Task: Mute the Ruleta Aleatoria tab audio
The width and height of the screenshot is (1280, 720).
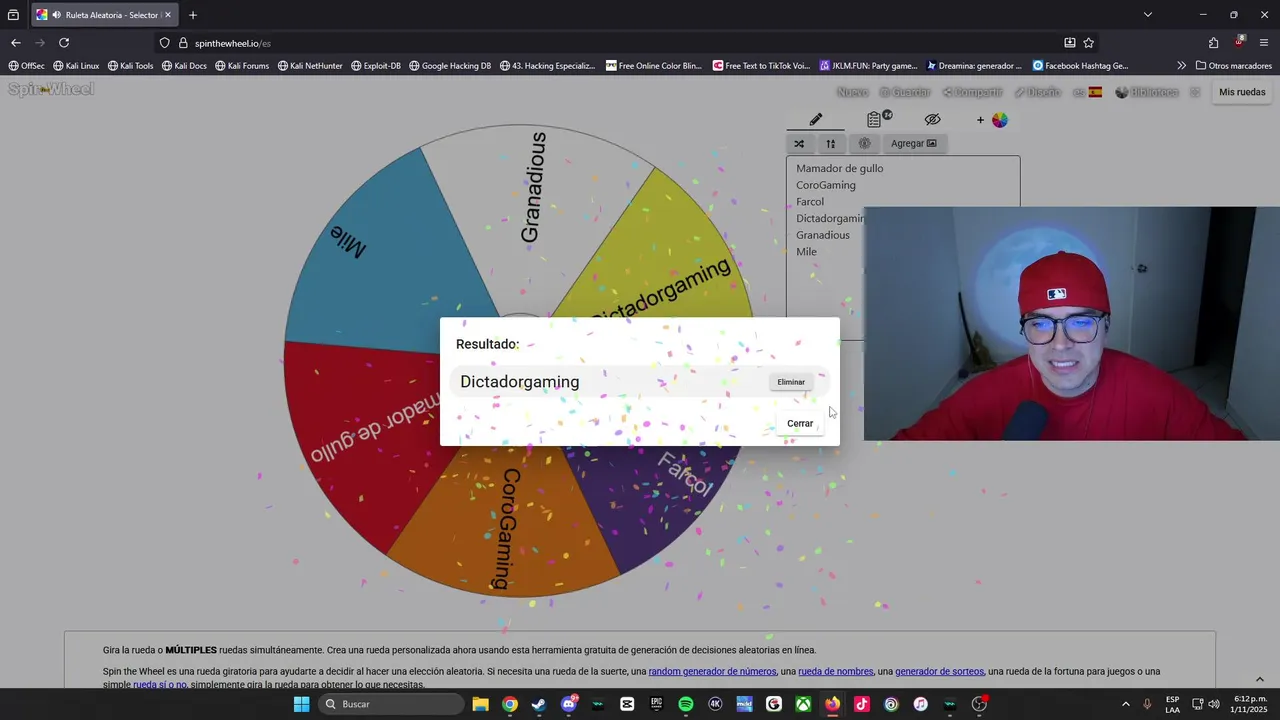Action: (56, 15)
